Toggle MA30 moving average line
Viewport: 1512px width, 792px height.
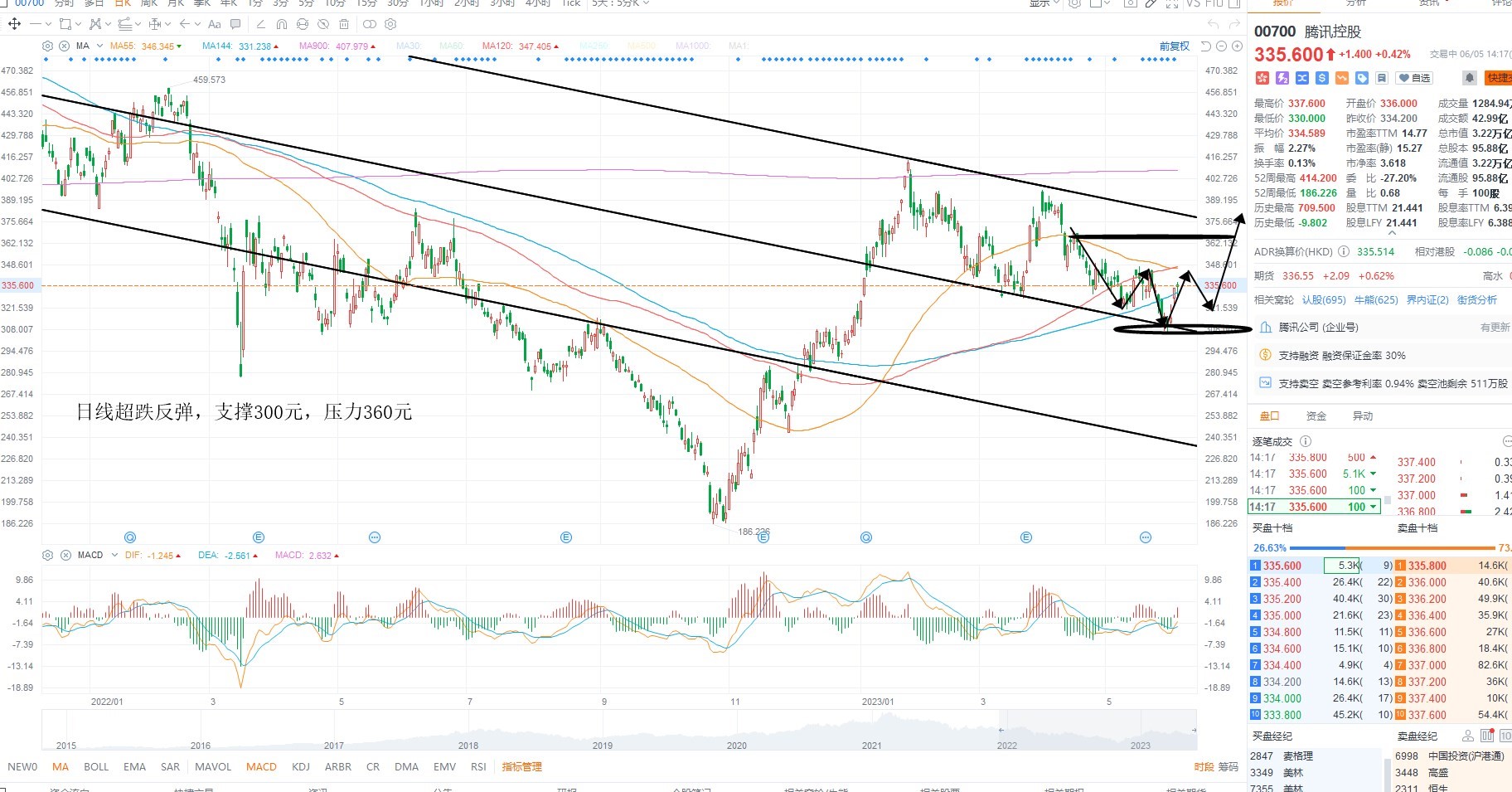[x=408, y=46]
